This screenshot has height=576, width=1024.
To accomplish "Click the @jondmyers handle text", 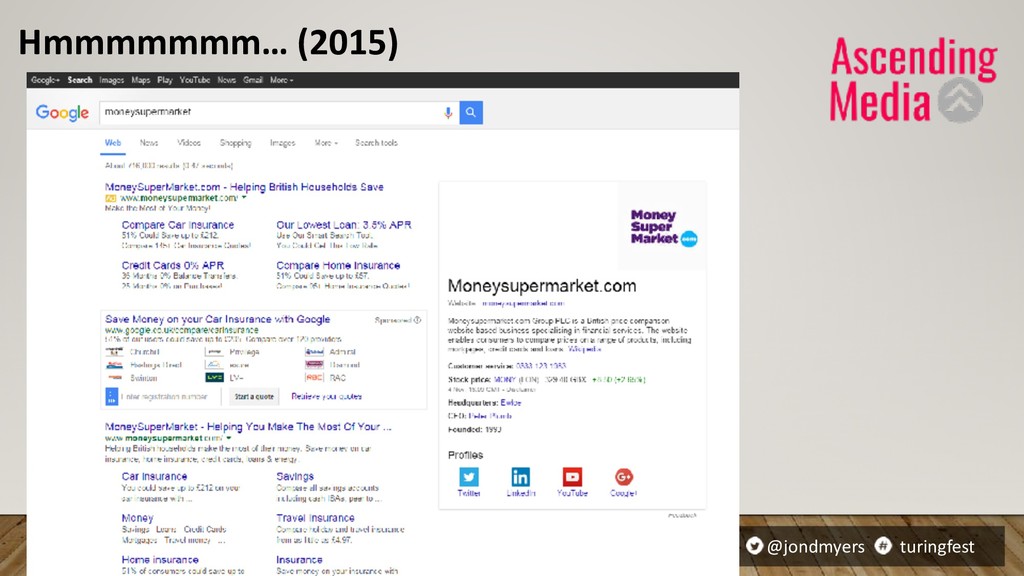I will pos(816,547).
